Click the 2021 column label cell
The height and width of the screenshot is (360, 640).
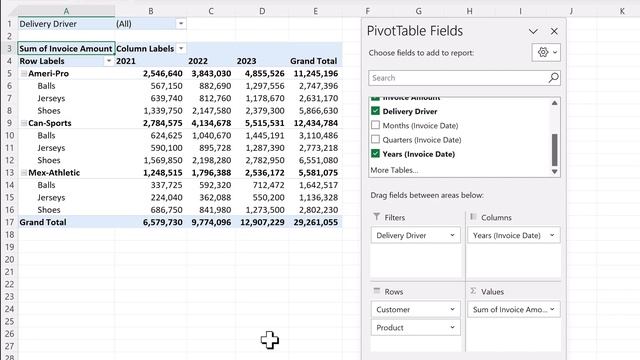(x=151, y=61)
